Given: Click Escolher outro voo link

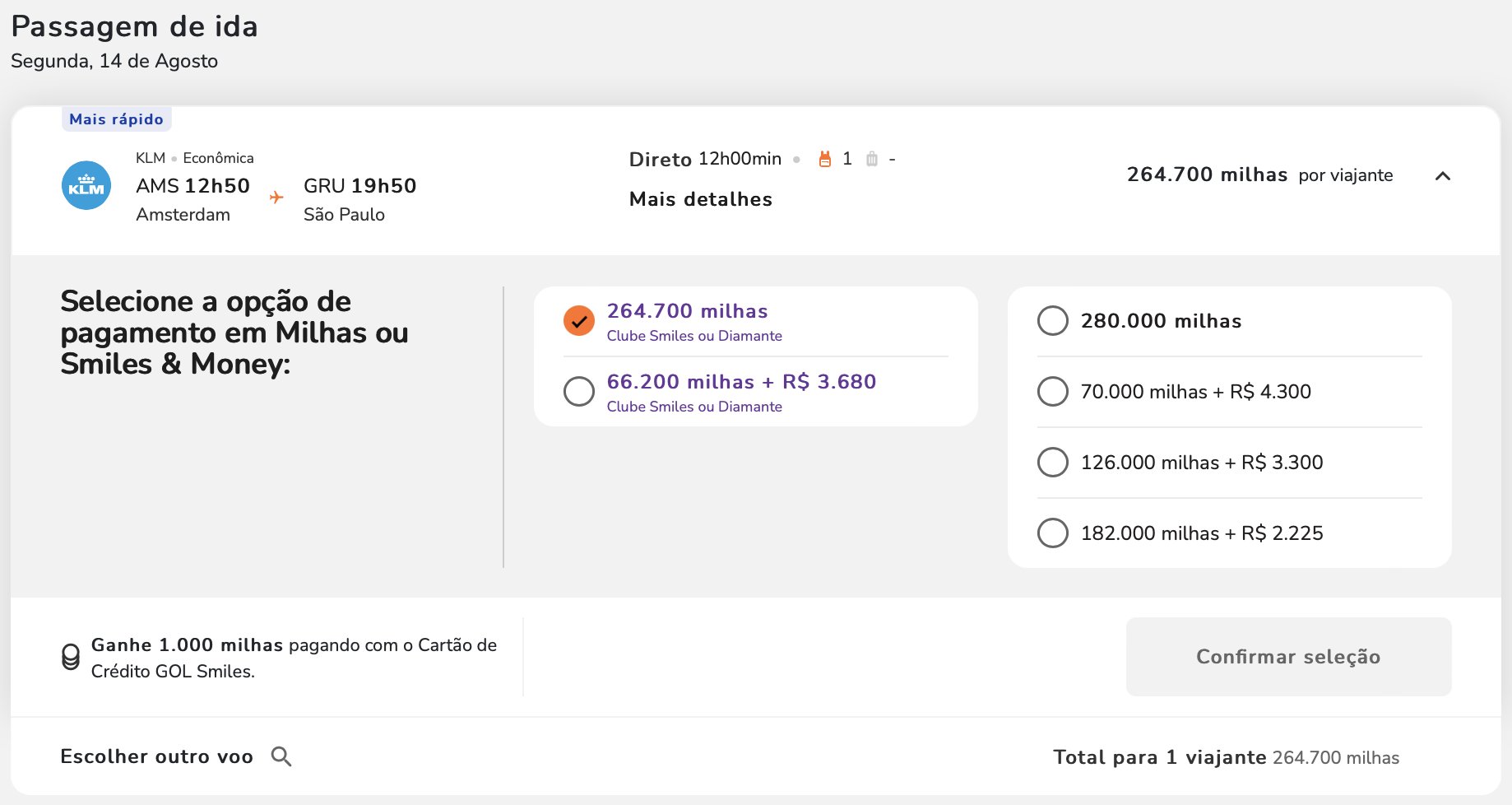Looking at the screenshot, I should (x=156, y=756).
